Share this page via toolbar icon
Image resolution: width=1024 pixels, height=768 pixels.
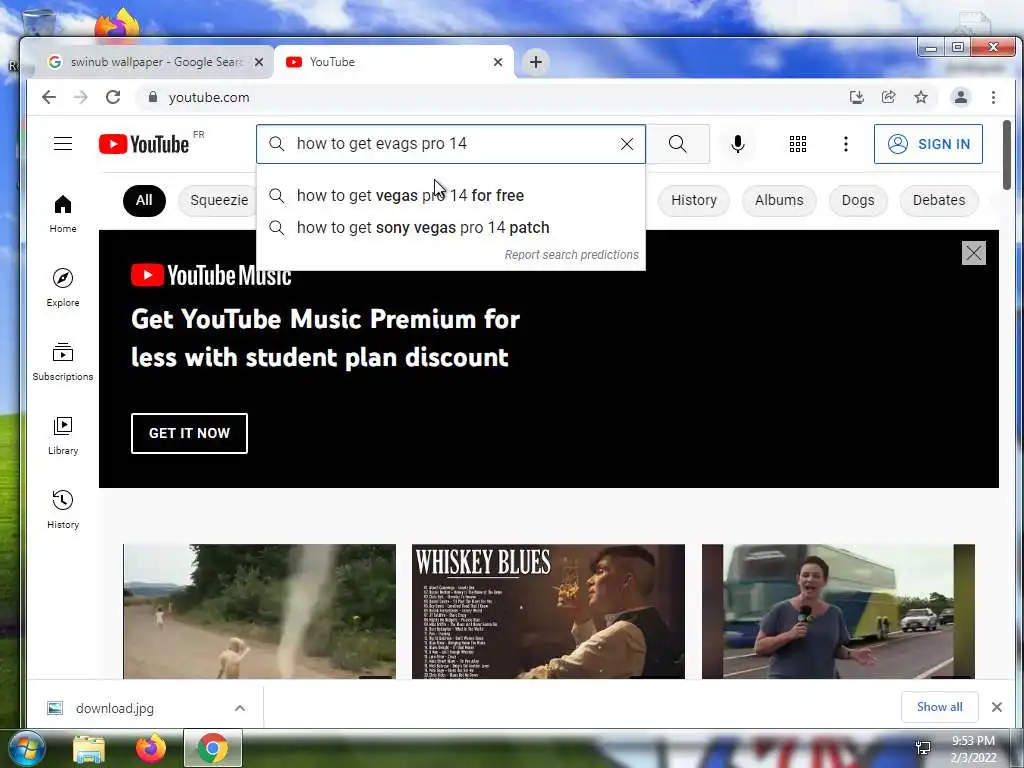(889, 97)
